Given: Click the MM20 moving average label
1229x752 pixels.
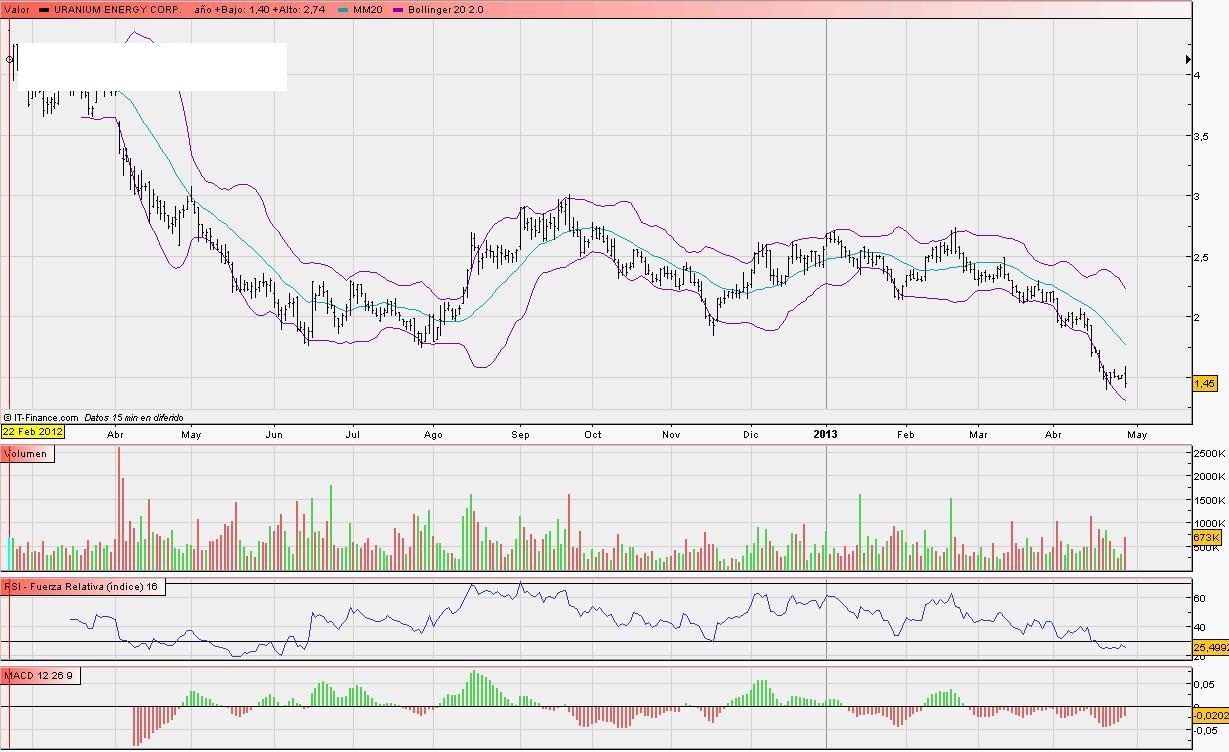Looking at the screenshot, I should tap(367, 9).
